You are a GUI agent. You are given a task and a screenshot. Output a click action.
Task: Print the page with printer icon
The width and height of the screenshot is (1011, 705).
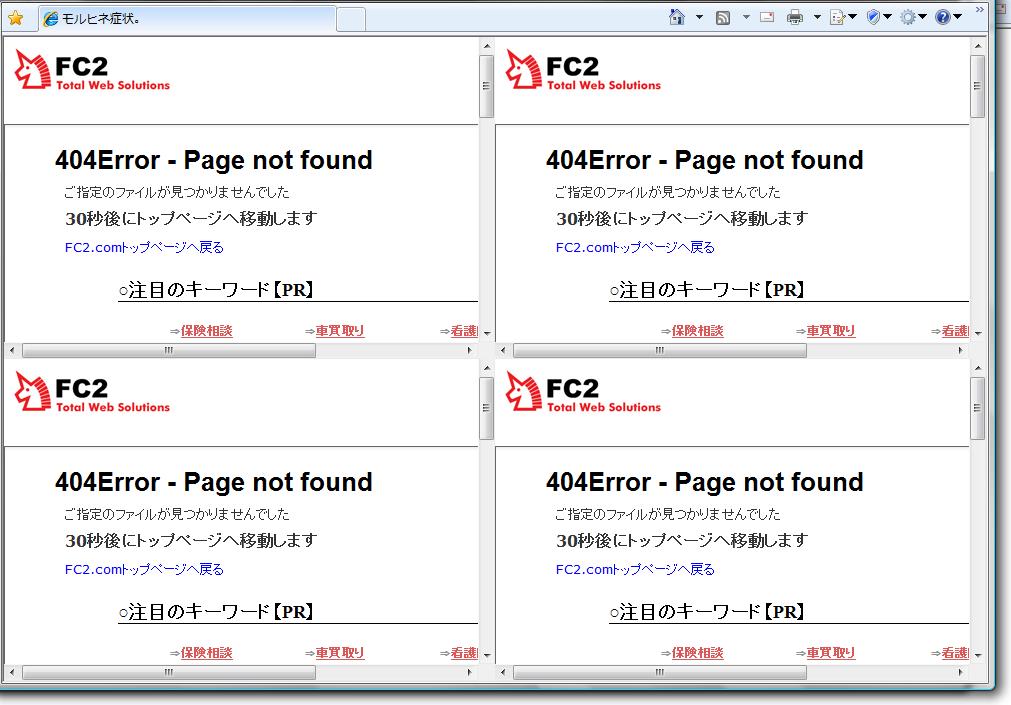point(795,17)
